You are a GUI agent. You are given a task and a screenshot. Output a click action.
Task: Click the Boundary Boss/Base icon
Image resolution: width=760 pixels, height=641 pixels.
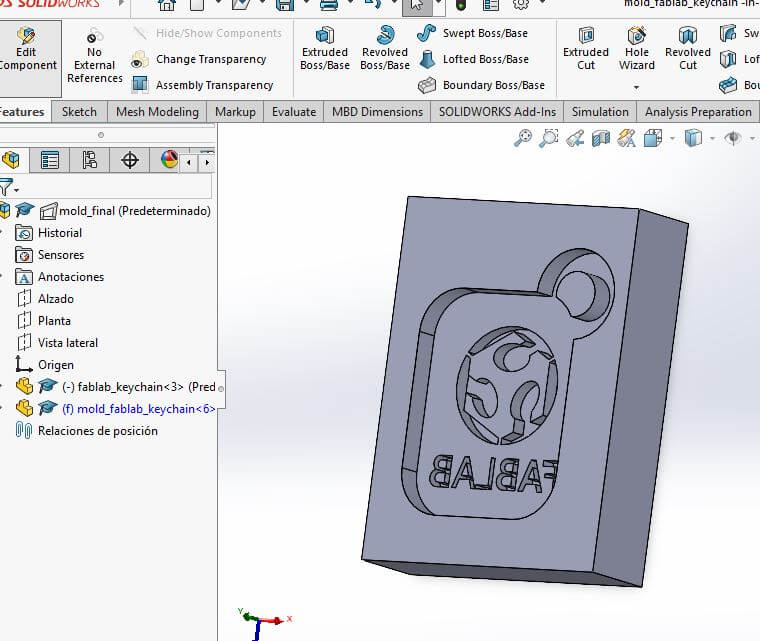coord(427,85)
